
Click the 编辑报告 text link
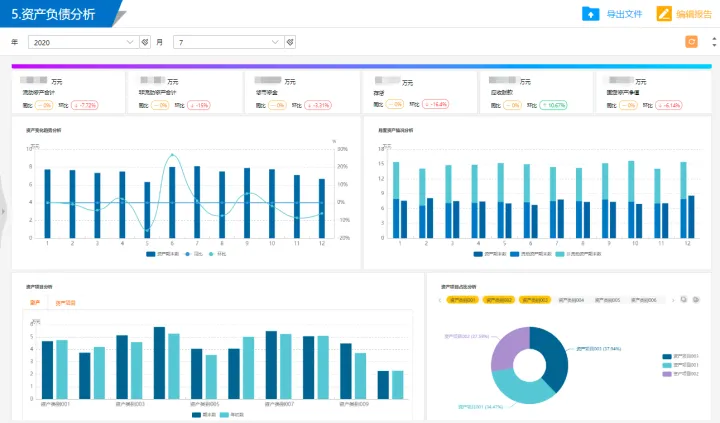click(x=694, y=14)
